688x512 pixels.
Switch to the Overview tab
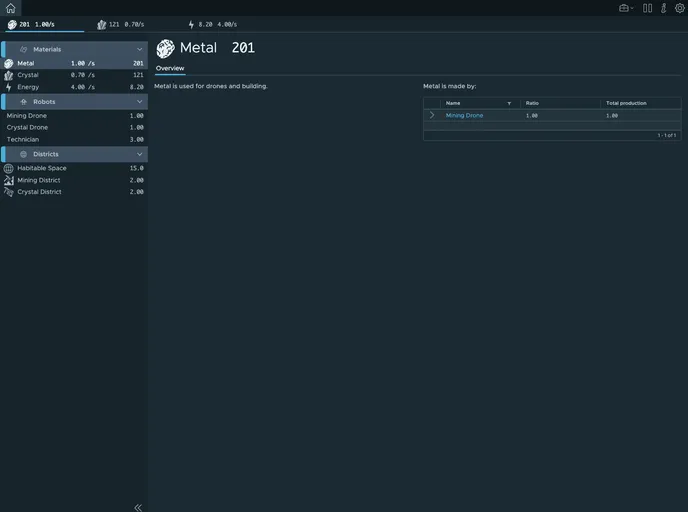(x=170, y=68)
